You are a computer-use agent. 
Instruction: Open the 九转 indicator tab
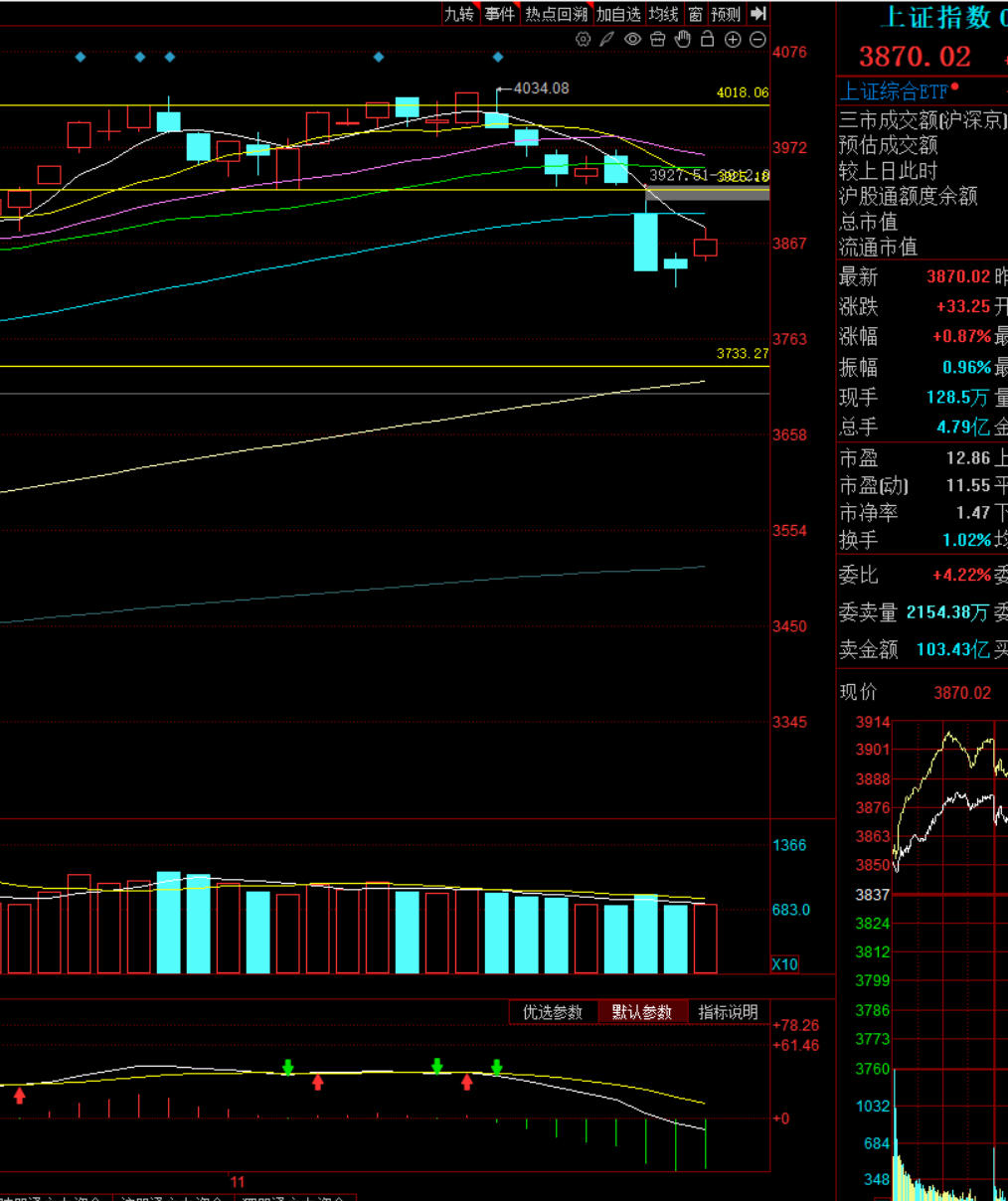458,14
